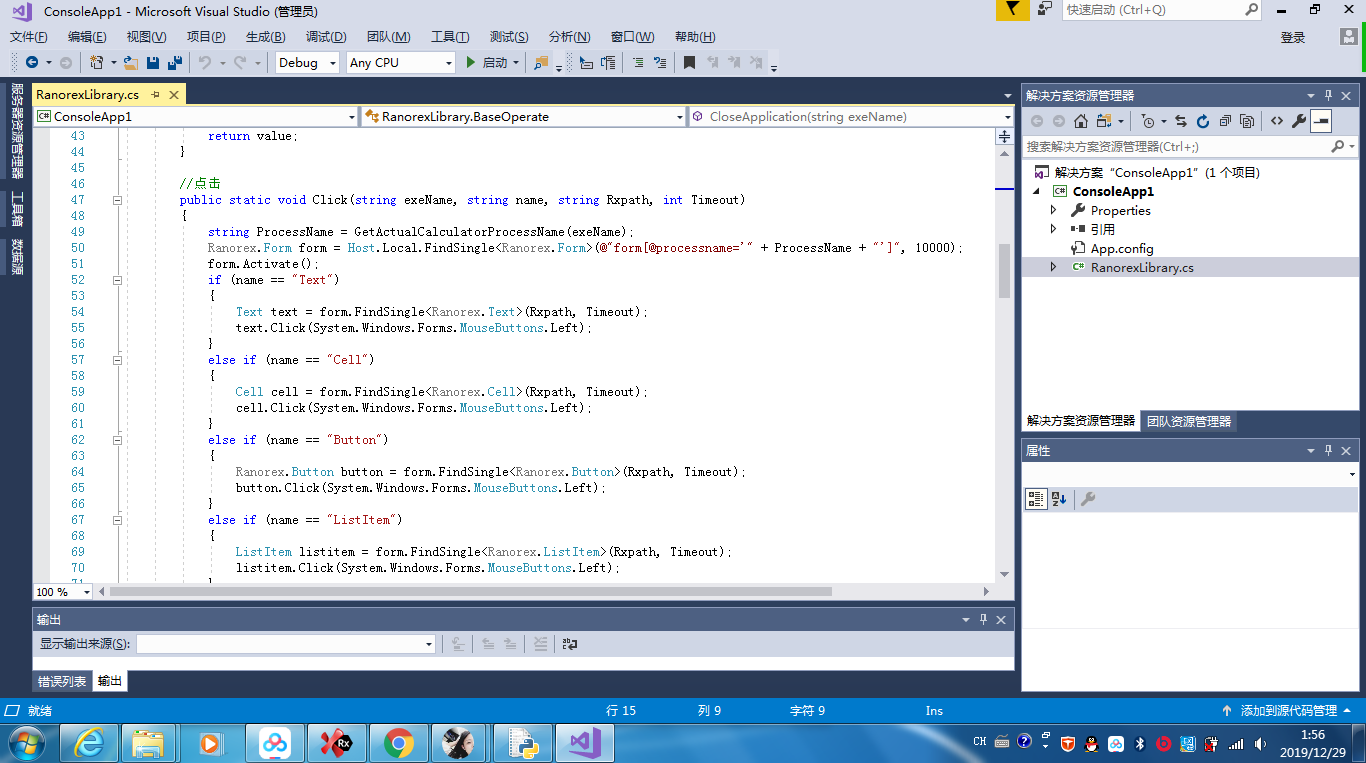Click the word wrap toggle icon in Output panel
The image size is (1366, 763).
(569, 644)
